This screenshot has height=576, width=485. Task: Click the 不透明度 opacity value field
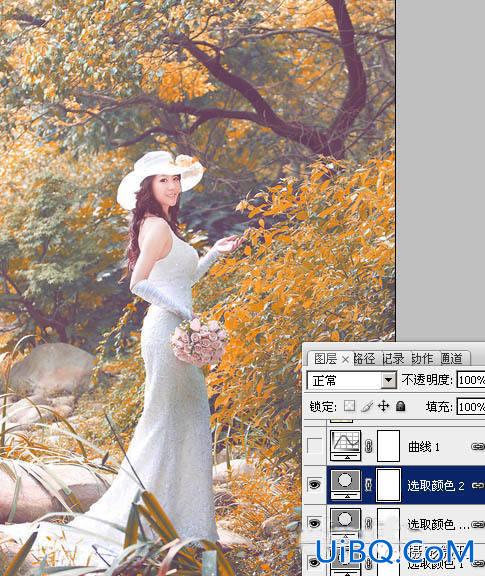[471, 380]
